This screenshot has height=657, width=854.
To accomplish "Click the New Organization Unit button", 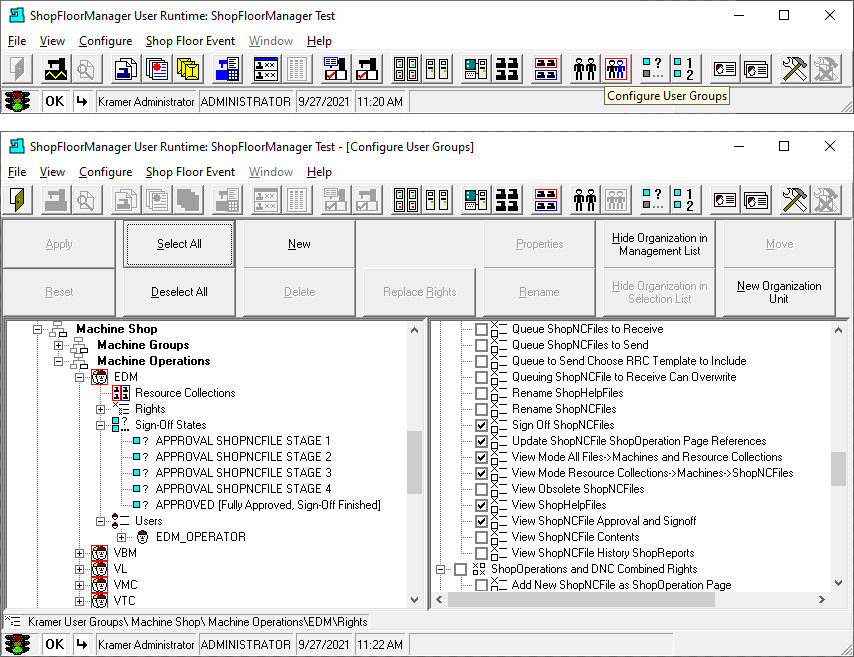I will [779, 292].
